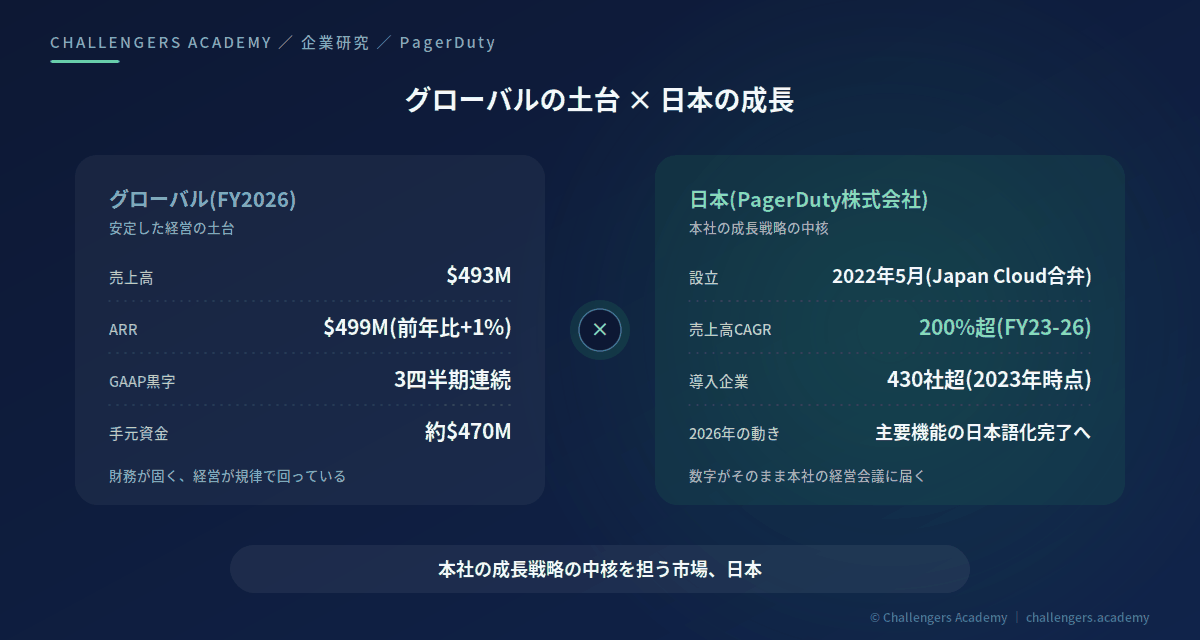Click the title グローバルの土台 × 日本の成長
The image size is (1200, 640).
600,100
